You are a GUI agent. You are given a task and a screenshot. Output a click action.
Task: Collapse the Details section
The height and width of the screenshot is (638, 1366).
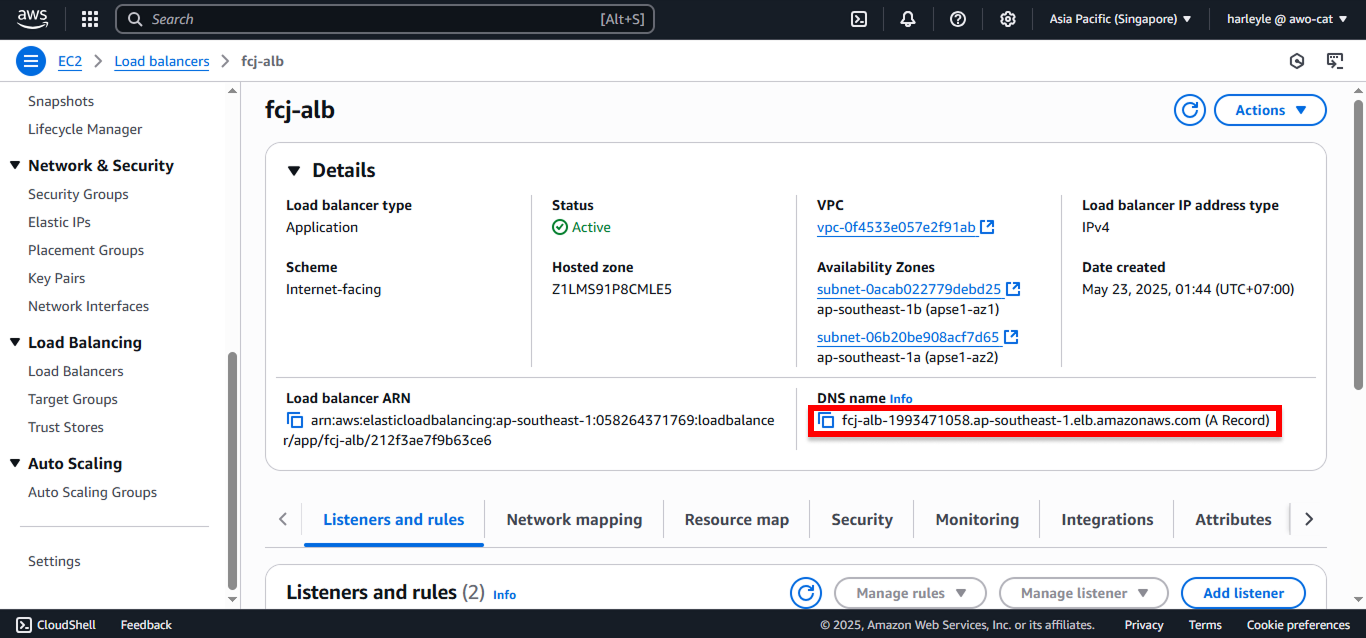pos(294,170)
